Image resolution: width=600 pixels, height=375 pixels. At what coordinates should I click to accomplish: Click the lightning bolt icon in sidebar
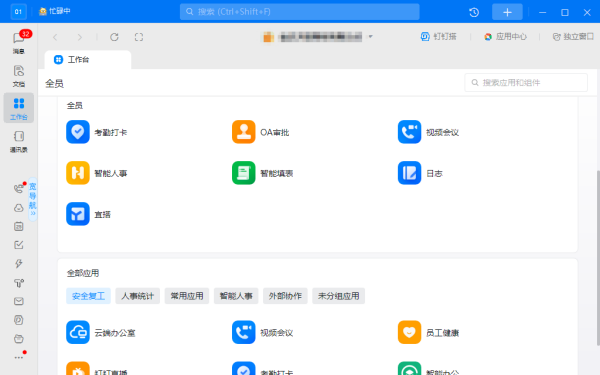pyautogui.click(x=19, y=264)
